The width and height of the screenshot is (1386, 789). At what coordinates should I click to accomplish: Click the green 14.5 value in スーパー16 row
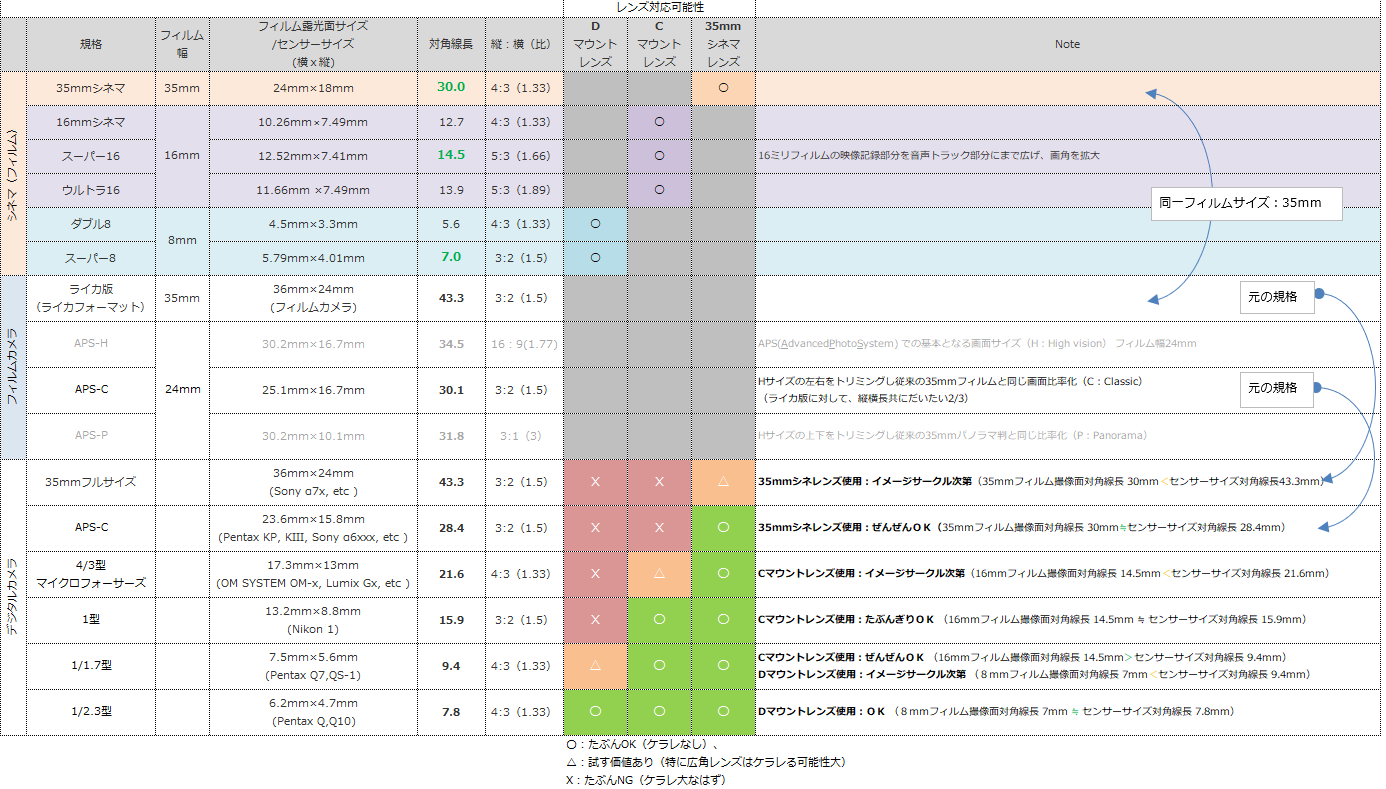[451, 156]
